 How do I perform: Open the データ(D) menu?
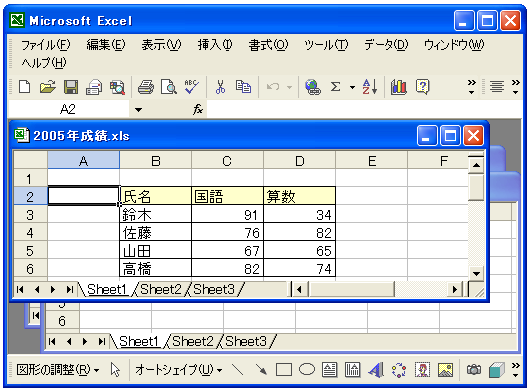click(386, 45)
